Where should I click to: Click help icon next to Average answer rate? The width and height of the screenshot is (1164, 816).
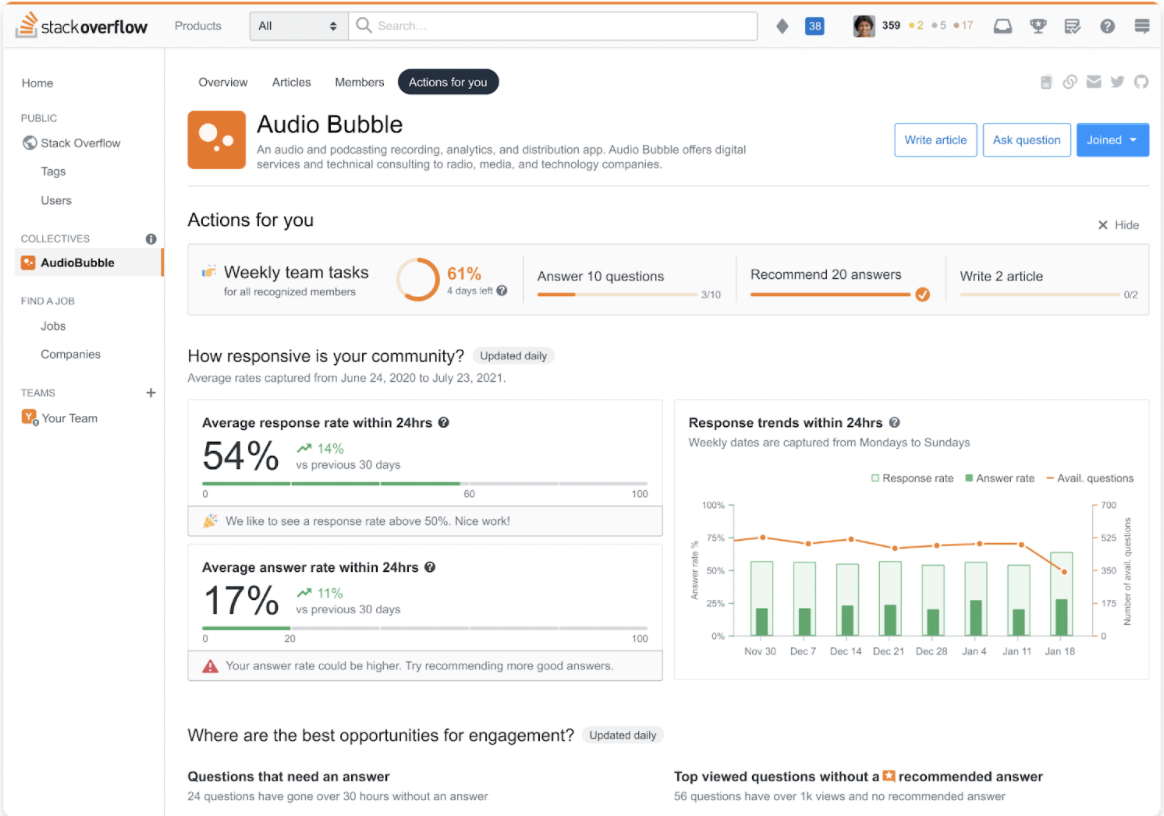coord(430,567)
